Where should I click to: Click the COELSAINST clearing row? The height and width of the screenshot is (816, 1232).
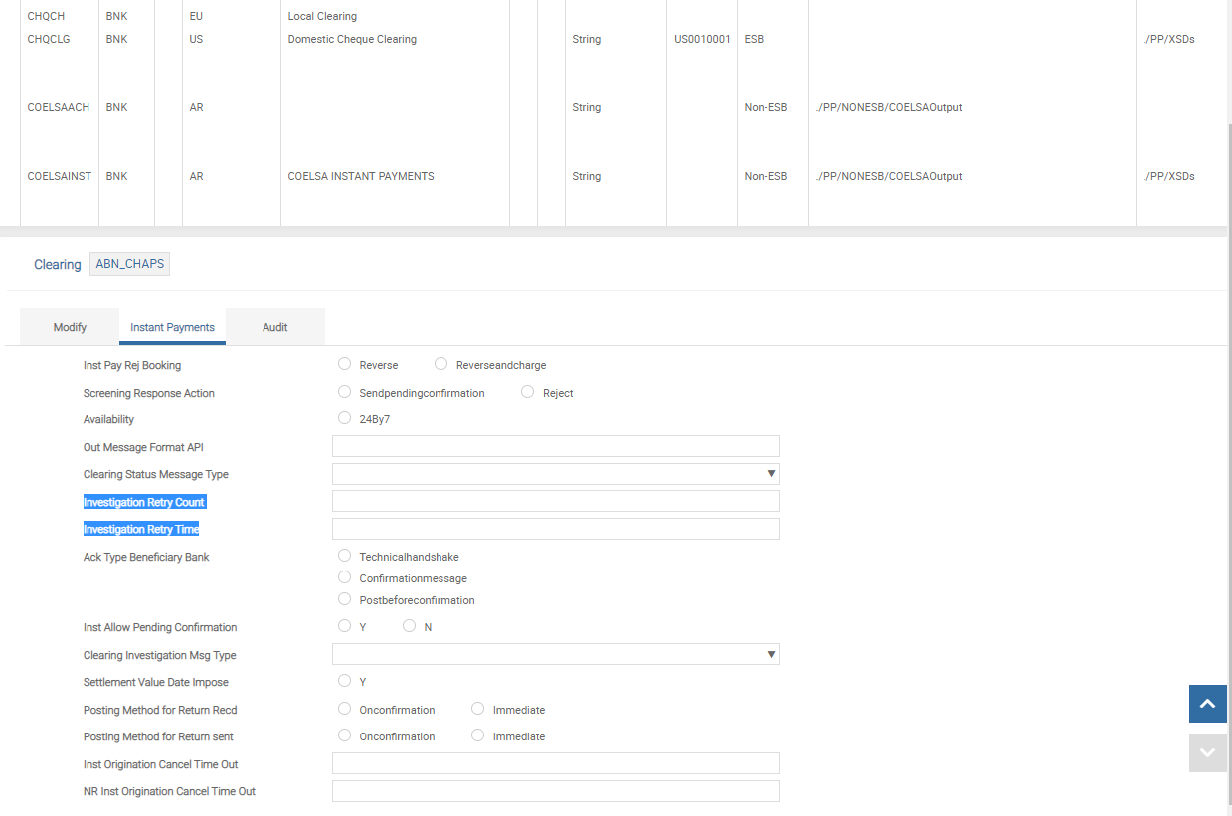[x=59, y=176]
